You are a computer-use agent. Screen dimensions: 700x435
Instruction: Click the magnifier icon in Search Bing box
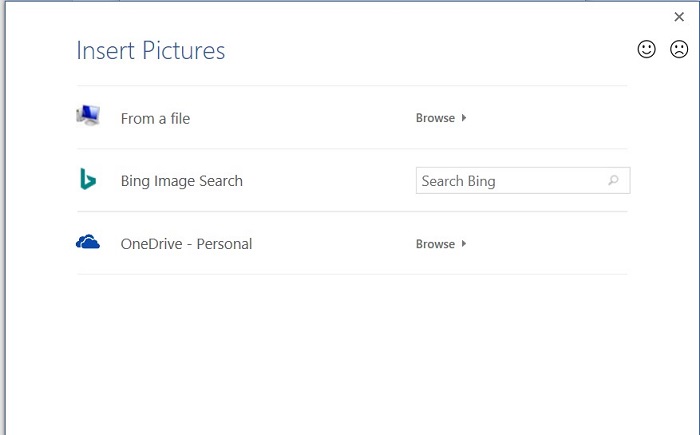click(x=613, y=181)
